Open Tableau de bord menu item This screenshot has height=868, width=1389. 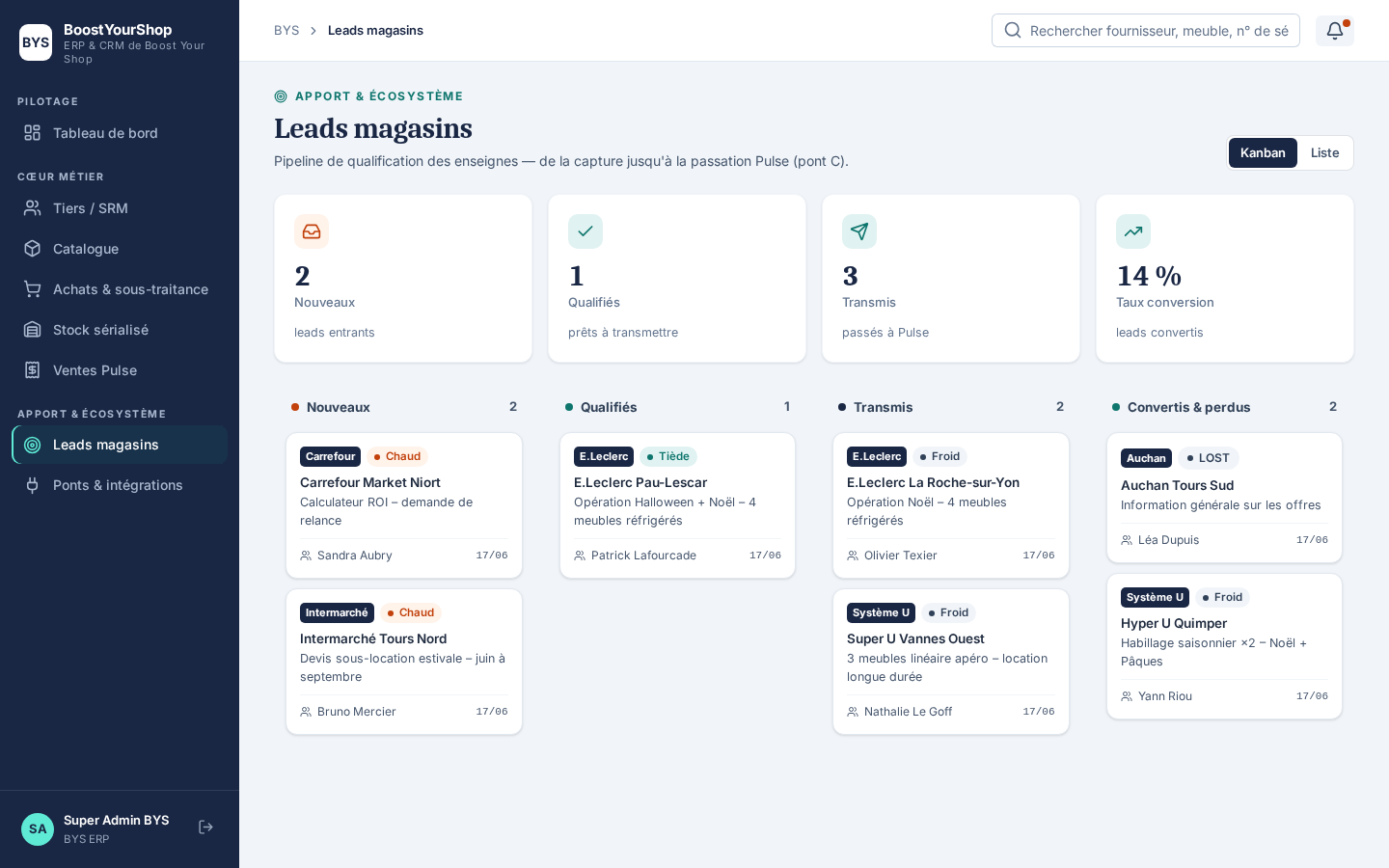pos(120,133)
